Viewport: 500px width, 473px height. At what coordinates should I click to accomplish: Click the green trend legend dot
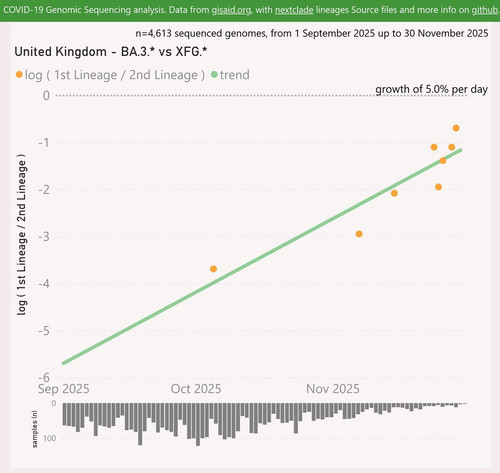[x=214, y=74]
